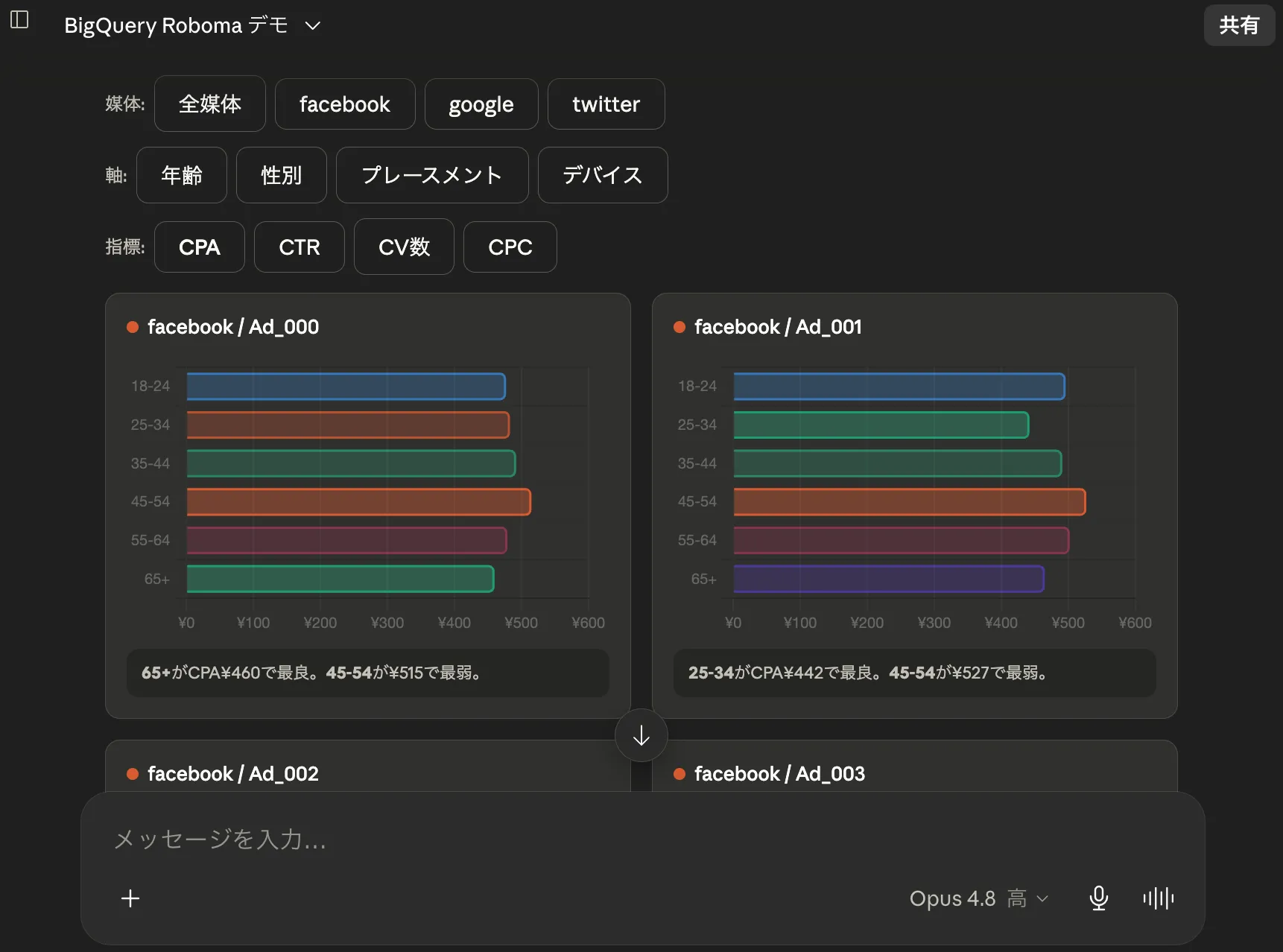Image resolution: width=1283 pixels, height=952 pixels.
Task: Choose the 性別 axis option
Action: coord(282,175)
